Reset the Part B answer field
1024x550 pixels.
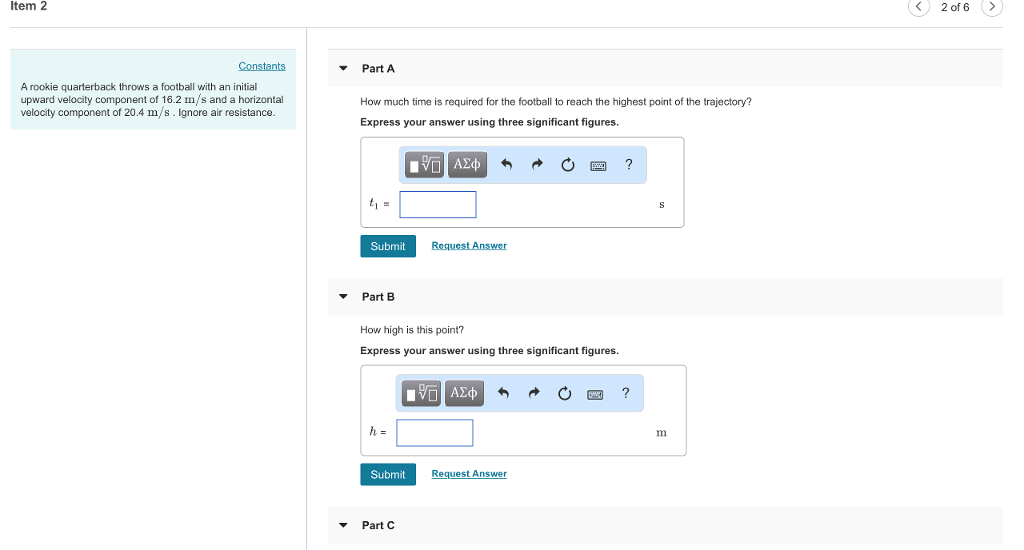coord(565,394)
